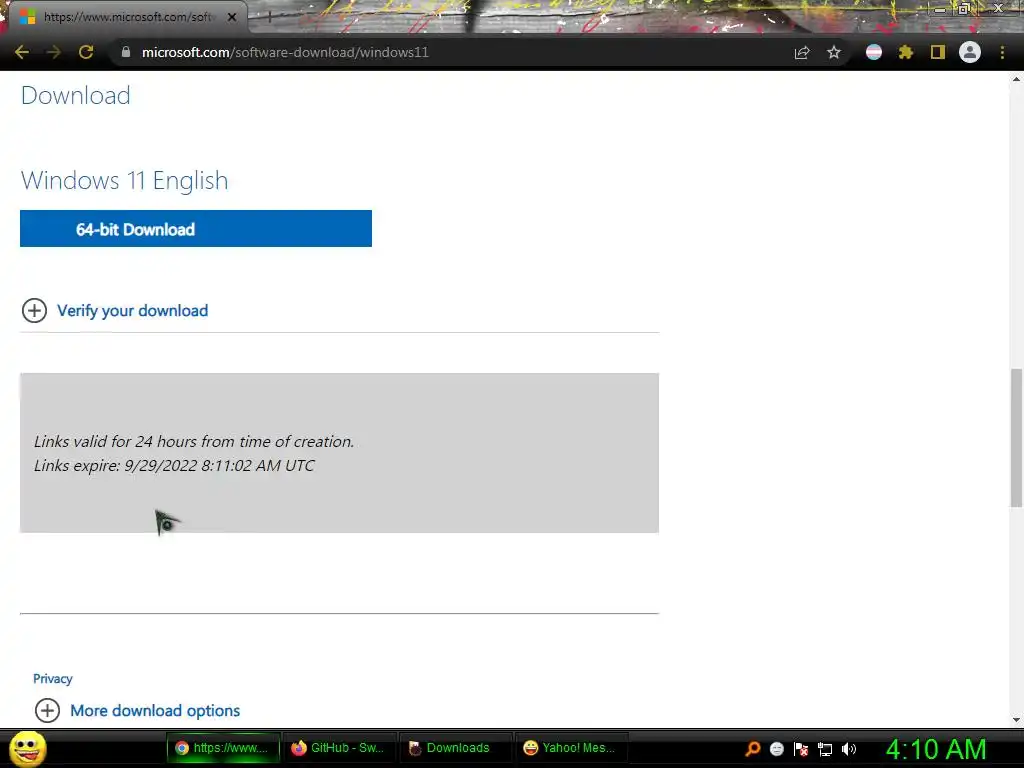The width and height of the screenshot is (1024, 768).
Task: Open the Privacy link
Action: [x=53, y=679]
